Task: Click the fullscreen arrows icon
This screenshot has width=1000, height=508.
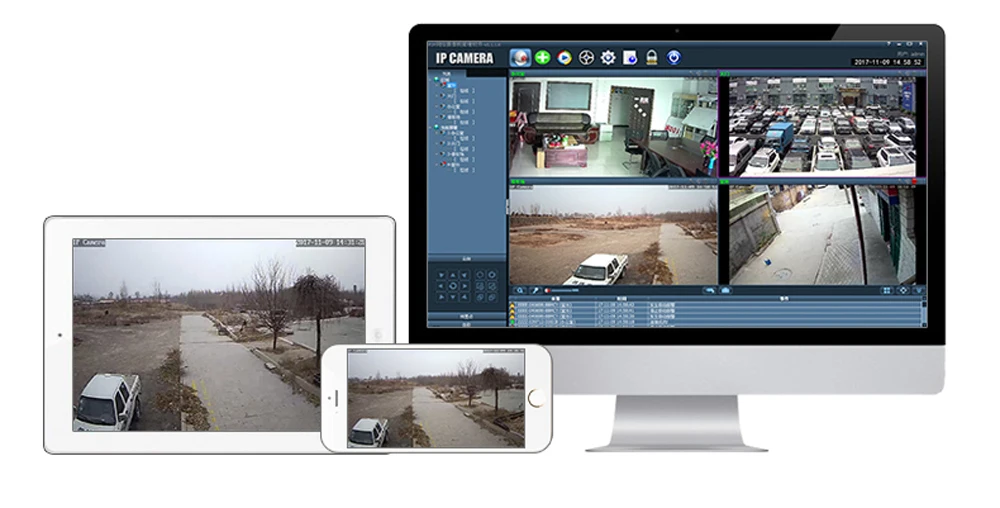Action: [903, 291]
